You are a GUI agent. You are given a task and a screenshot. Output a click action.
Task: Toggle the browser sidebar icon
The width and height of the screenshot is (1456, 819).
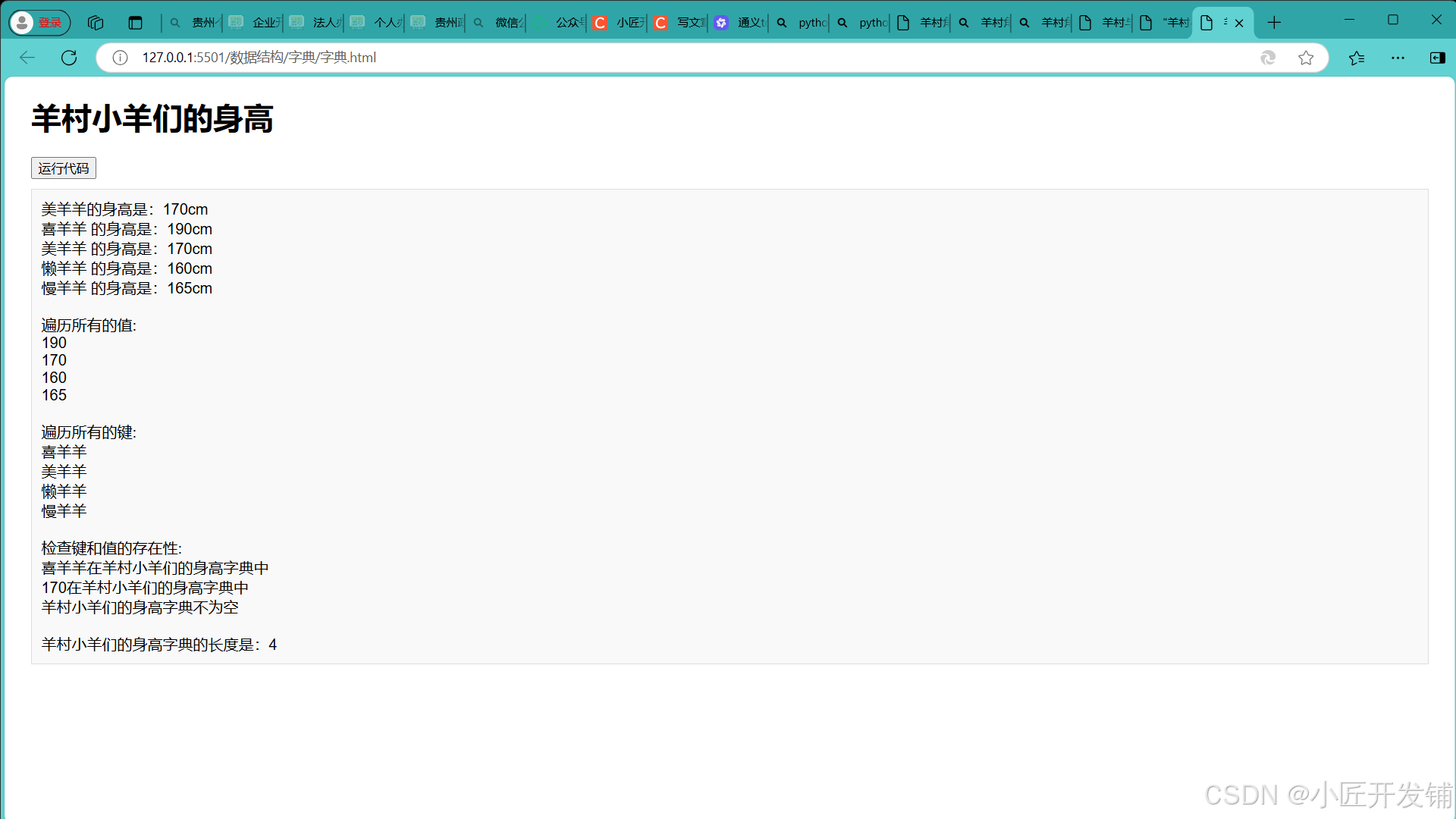(x=1437, y=58)
